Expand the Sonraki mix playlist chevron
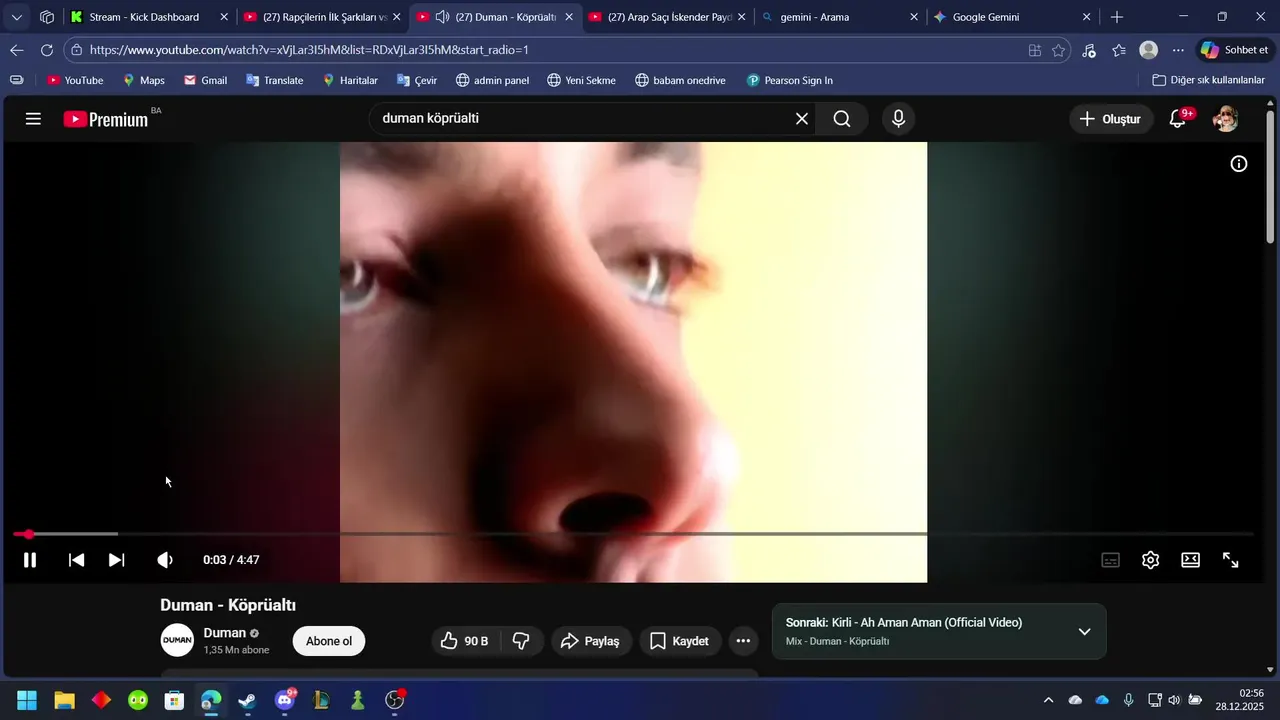The width and height of the screenshot is (1280, 720). [x=1084, y=632]
